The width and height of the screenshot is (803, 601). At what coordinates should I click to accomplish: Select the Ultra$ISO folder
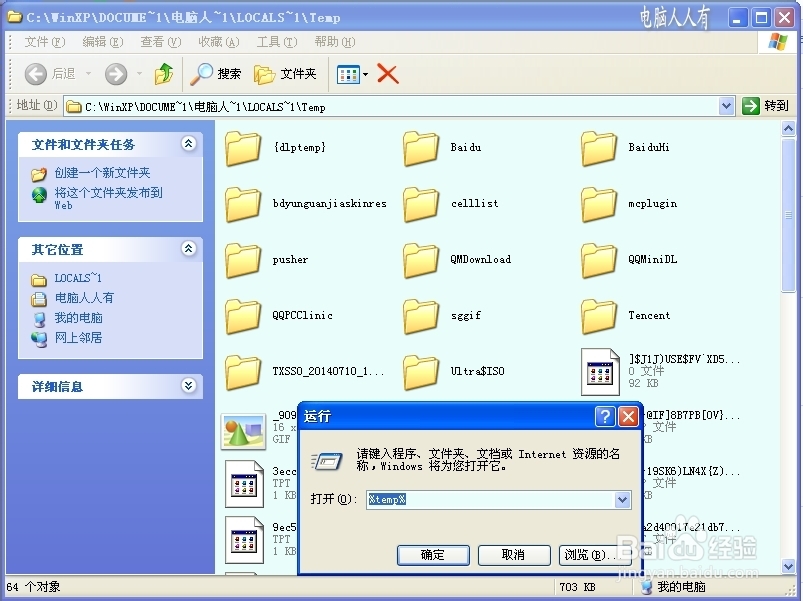pyautogui.click(x=454, y=372)
